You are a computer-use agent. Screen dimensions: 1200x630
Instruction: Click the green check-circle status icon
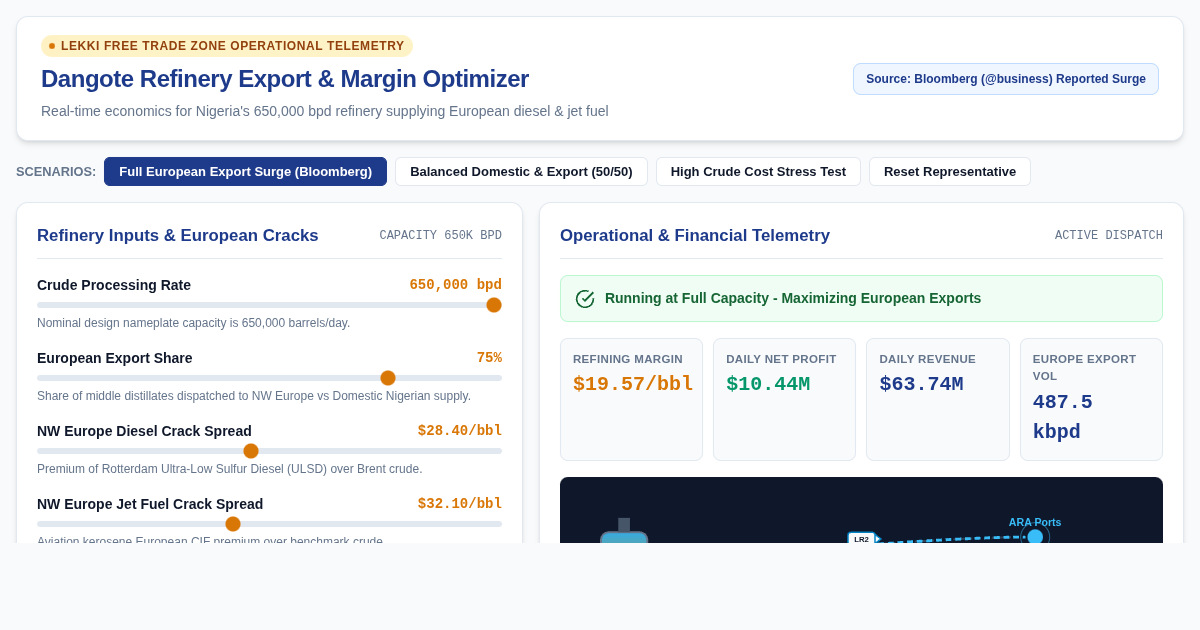[x=585, y=299]
